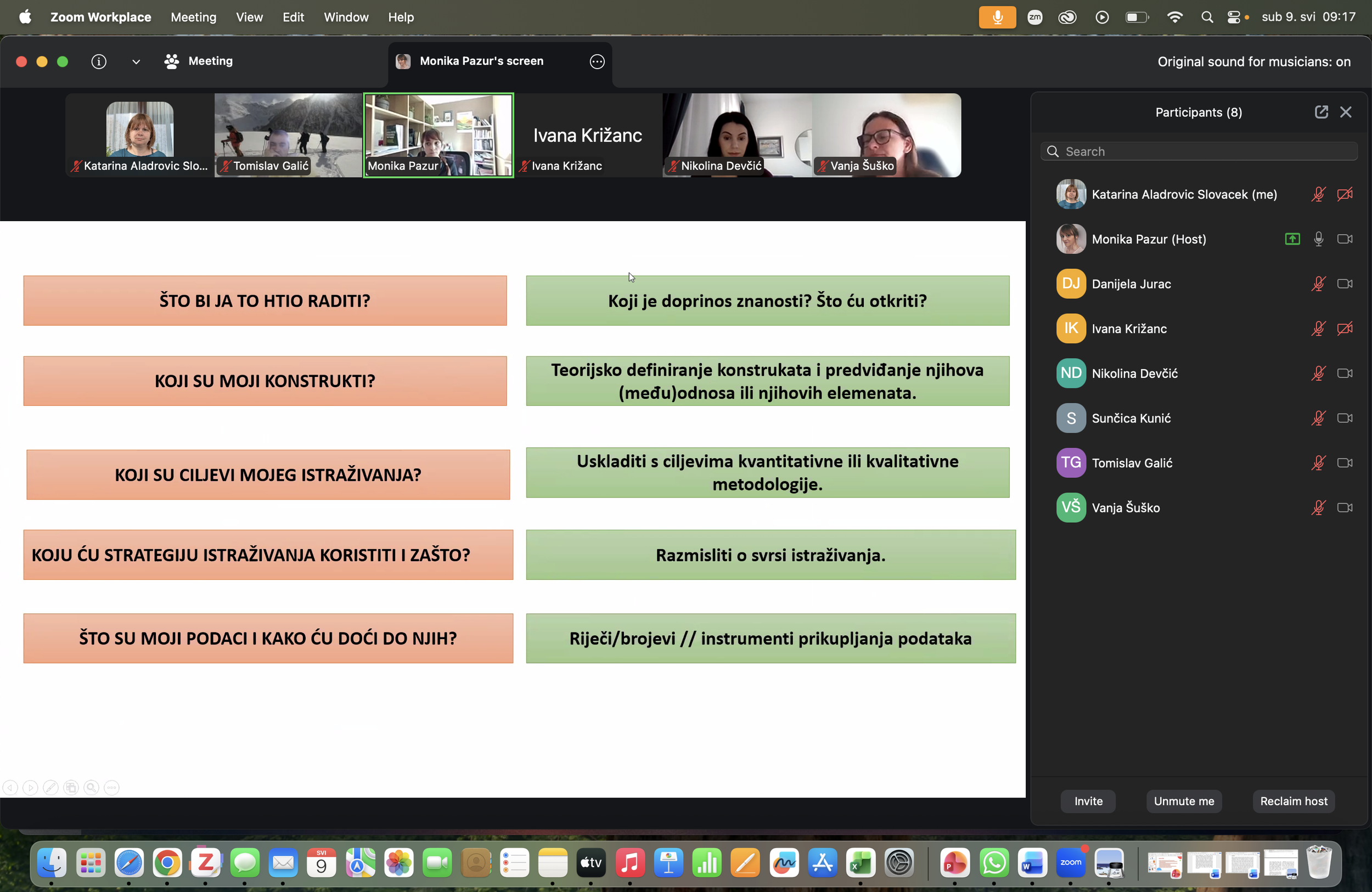
Task: Toggle Katarina Aladrovic Slovacek's microphone in list
Action: (1318, 194)
